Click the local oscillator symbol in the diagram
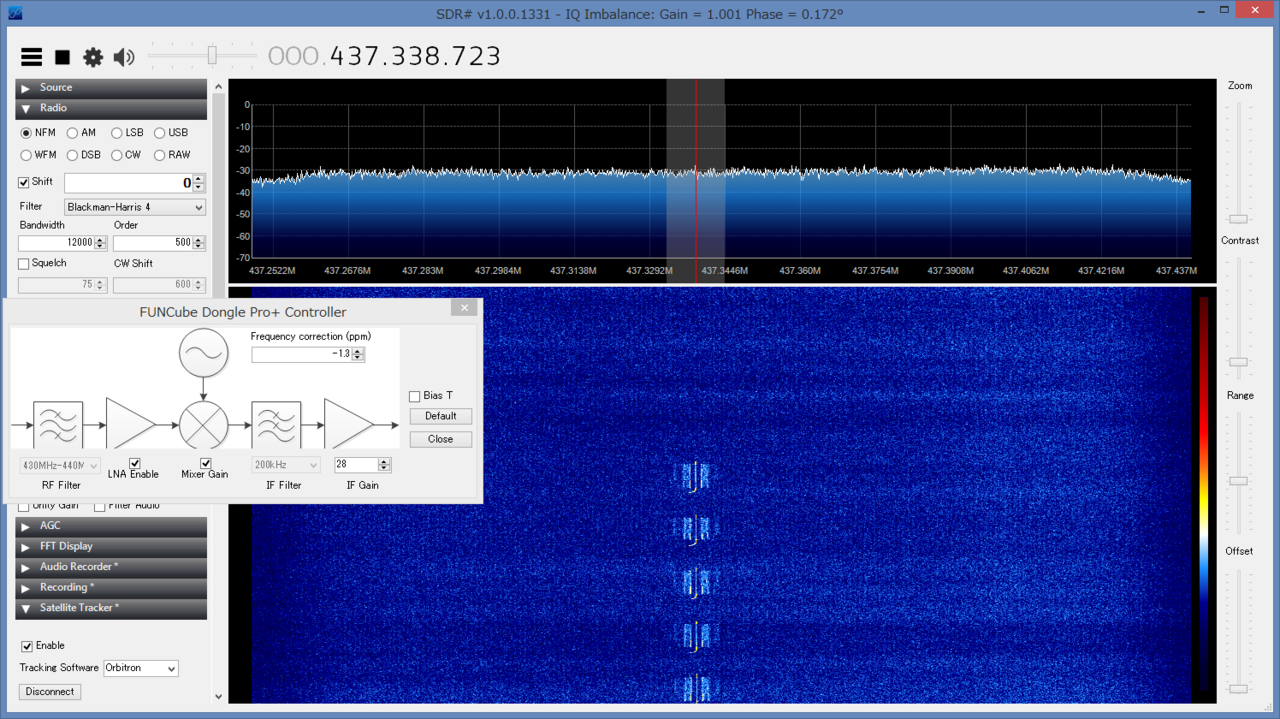 [x=204, y=353]
